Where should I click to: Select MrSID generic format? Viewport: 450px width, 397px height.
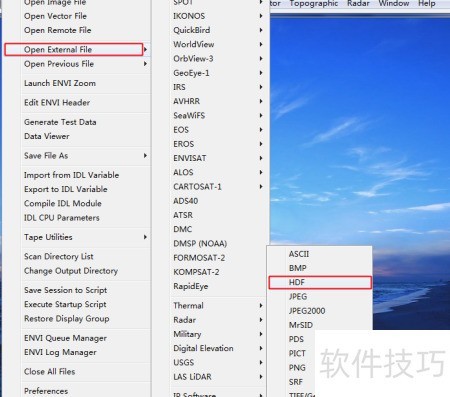tap(301, 325)
